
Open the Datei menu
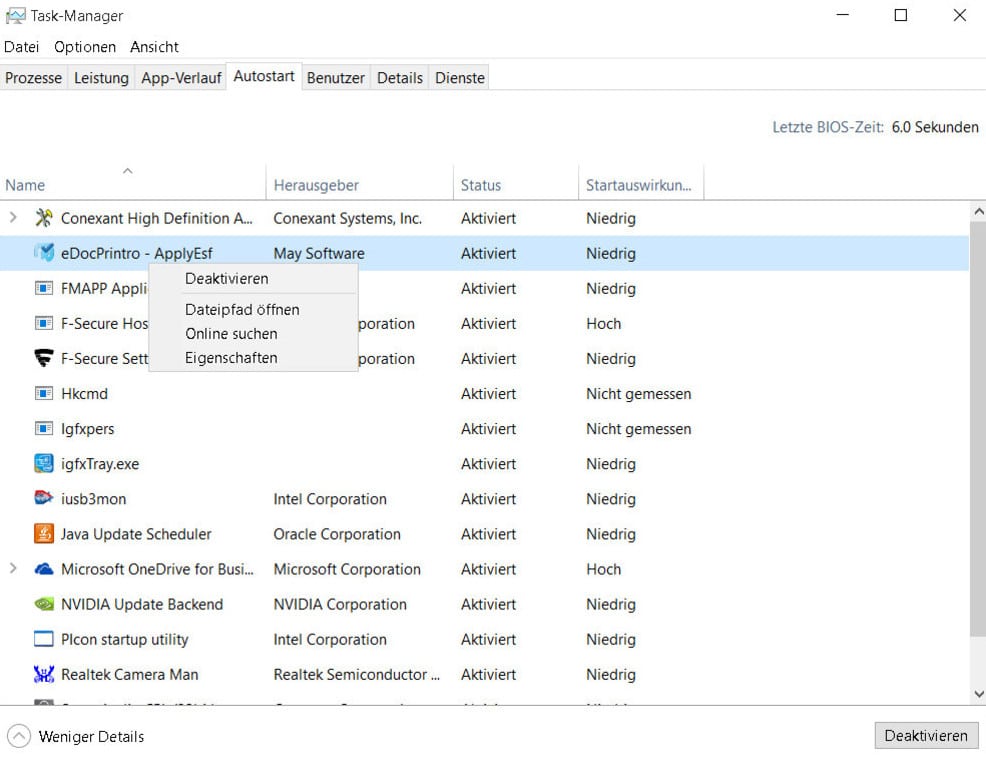[21, 47]
